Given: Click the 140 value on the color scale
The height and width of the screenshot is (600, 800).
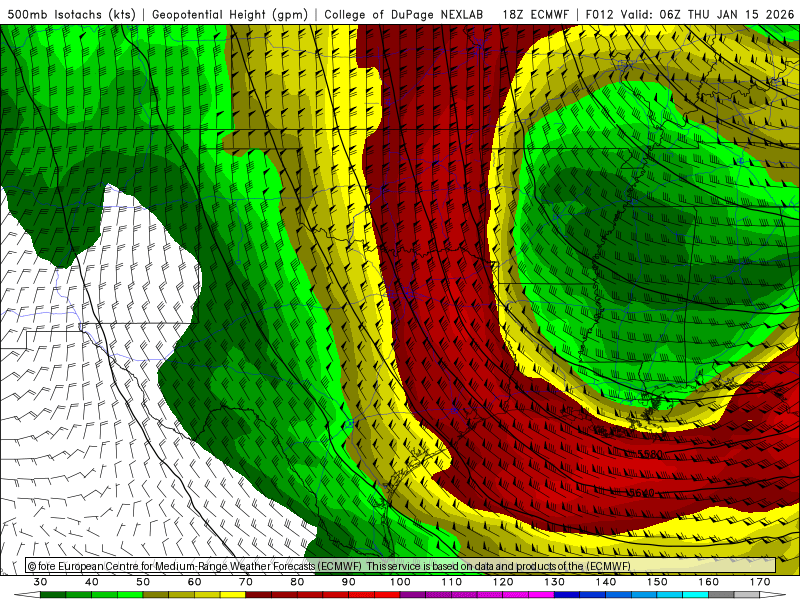Looking at the screenshot, I should pyautogui.click(x=606, y=582).
